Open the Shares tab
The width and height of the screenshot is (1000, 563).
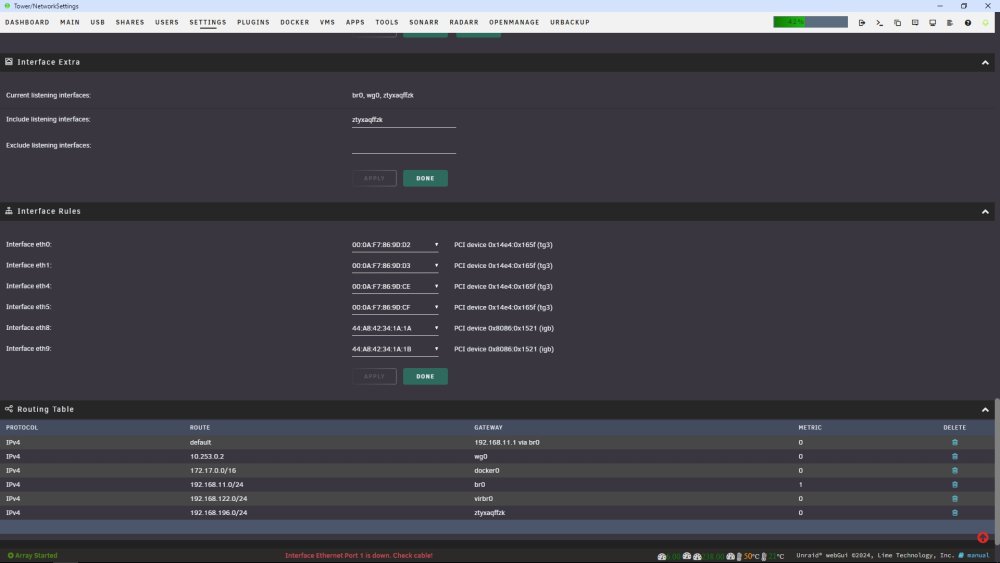point(130,22)
